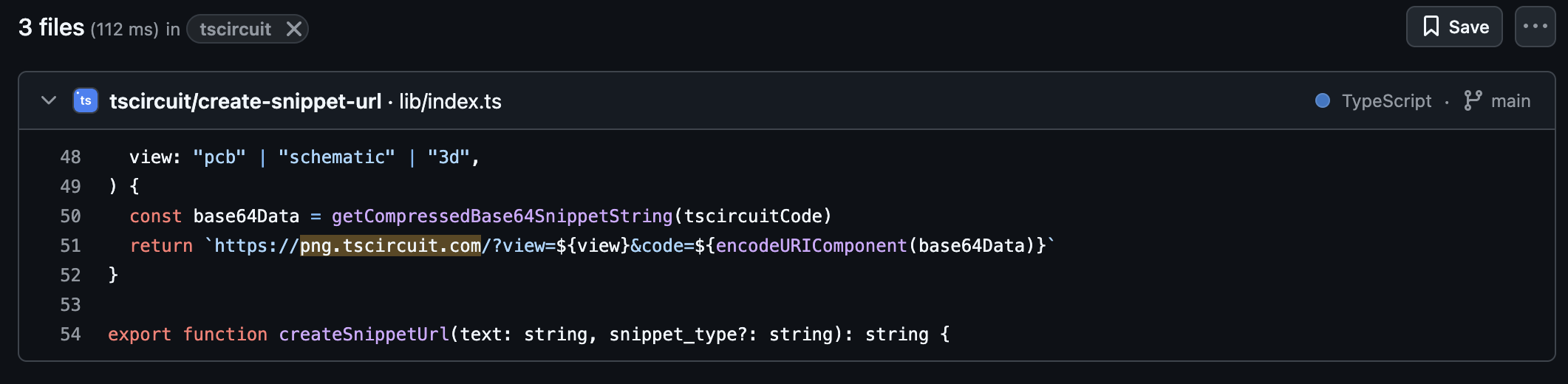Click the git branch icon

click(1472, 100)
